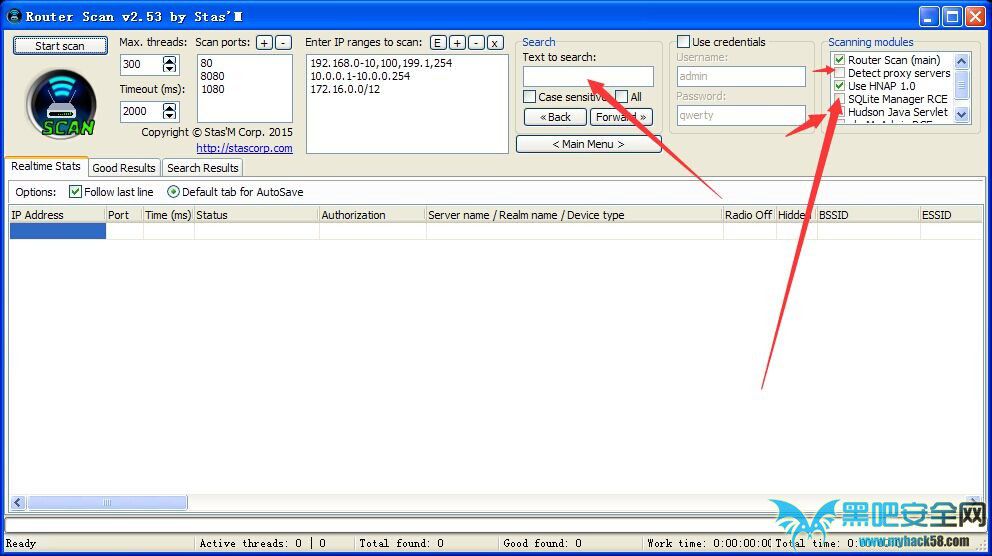Sort by Port column header

(x=124, y=215)
